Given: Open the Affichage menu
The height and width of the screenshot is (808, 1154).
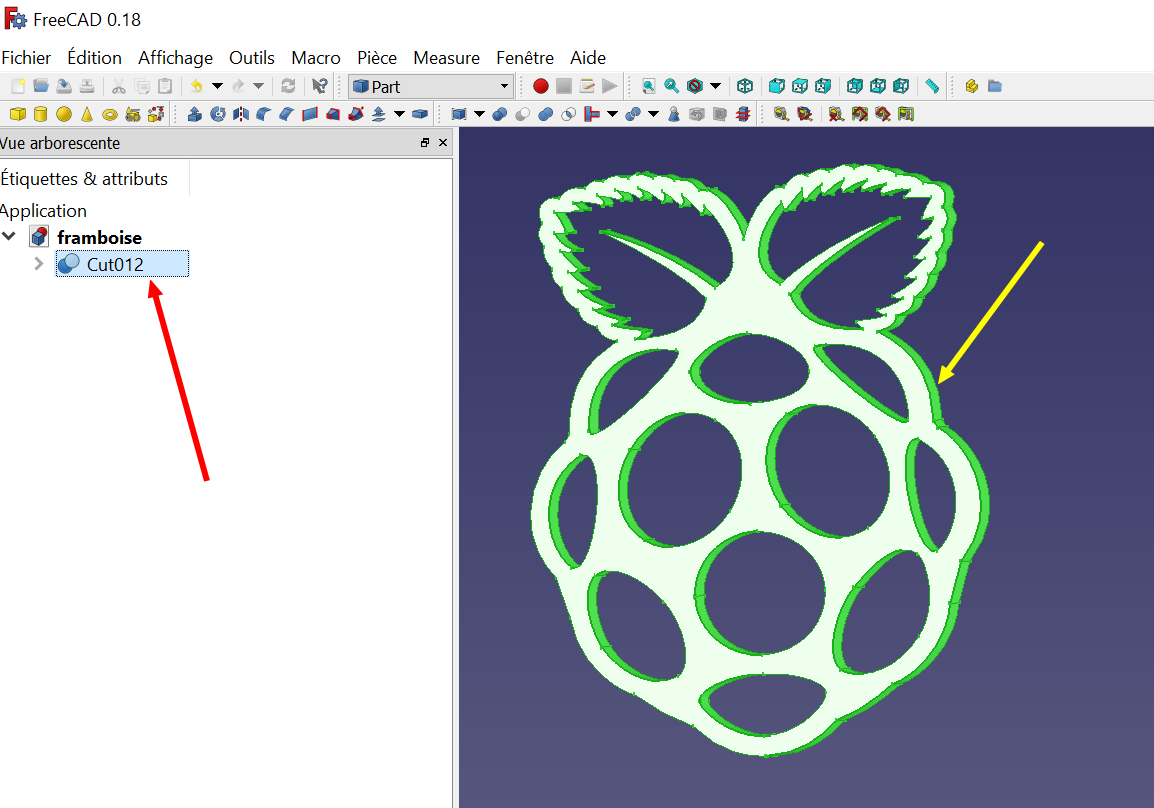Looking at the screenshot, I should (175, 57).
